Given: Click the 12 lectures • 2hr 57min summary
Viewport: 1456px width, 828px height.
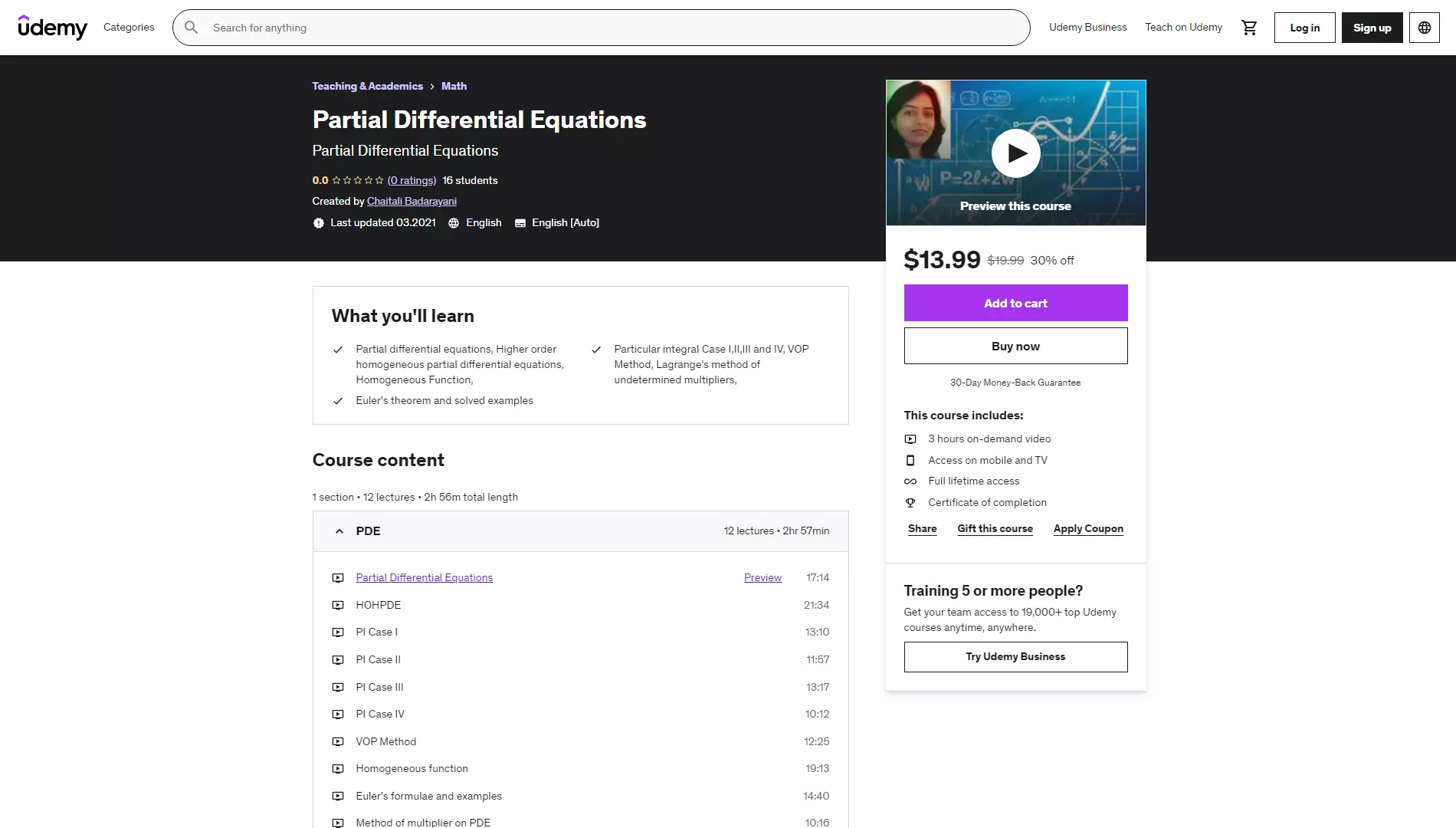Looking at the screenshot, I should tap(776, 531).
